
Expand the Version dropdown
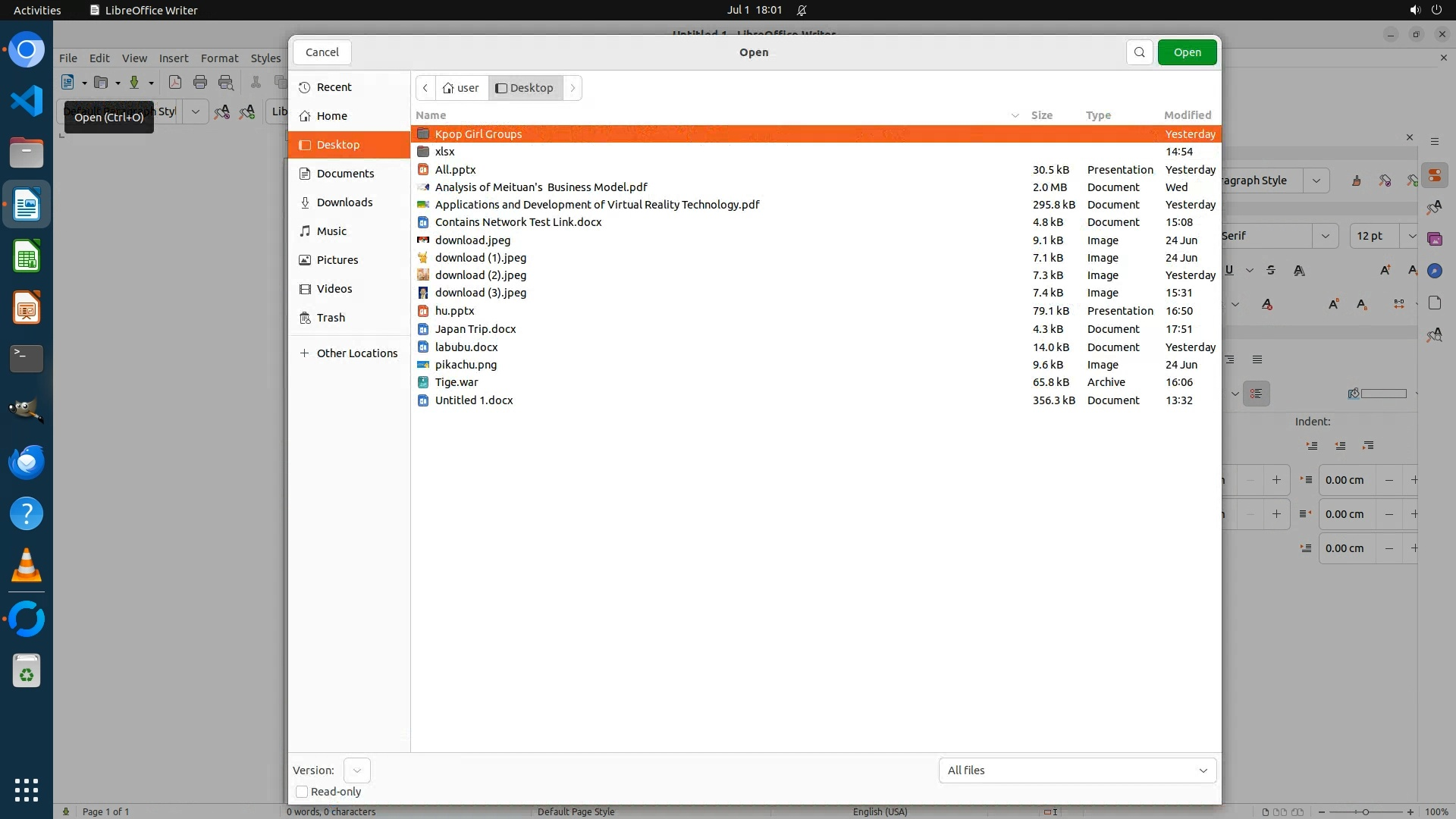click(356, 770)
